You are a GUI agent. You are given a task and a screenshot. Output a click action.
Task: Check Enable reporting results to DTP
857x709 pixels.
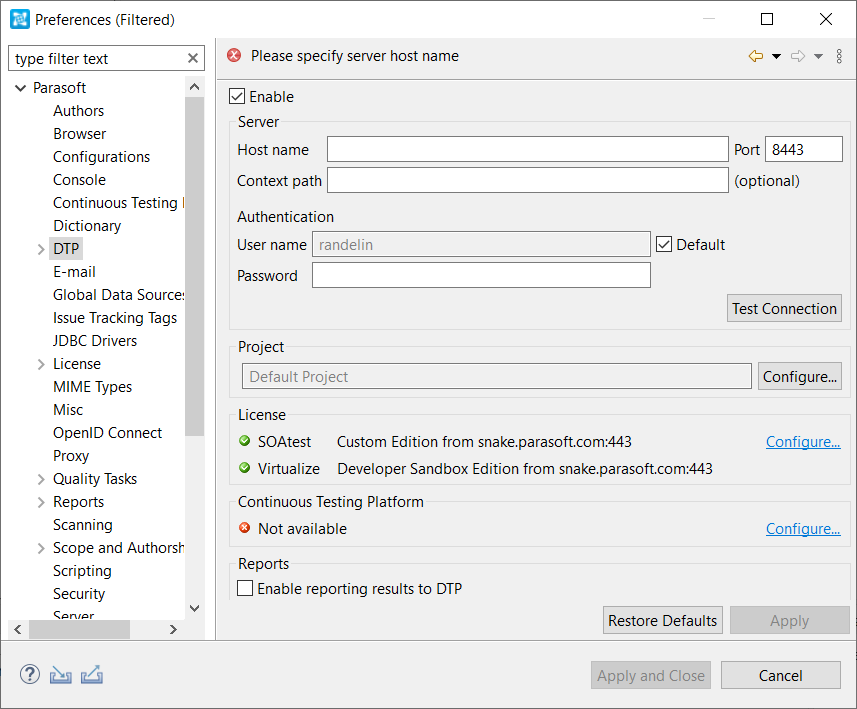click(245, 588)
